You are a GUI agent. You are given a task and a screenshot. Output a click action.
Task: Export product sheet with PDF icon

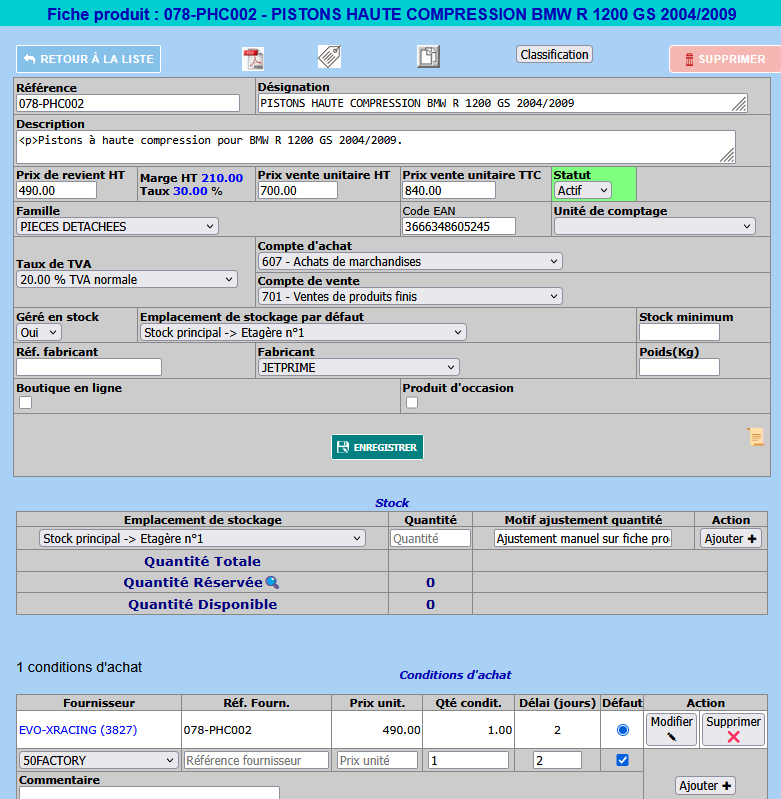pos(253,58)
